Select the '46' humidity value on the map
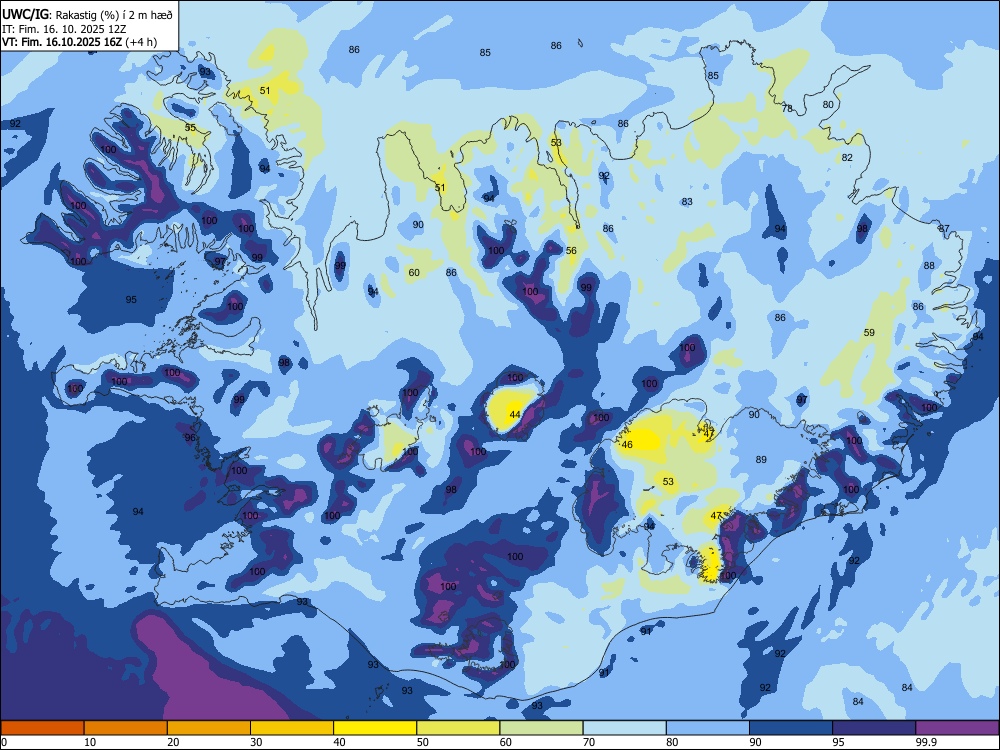The height and width of the screenshot is (750, 1000). pos(627,445)
